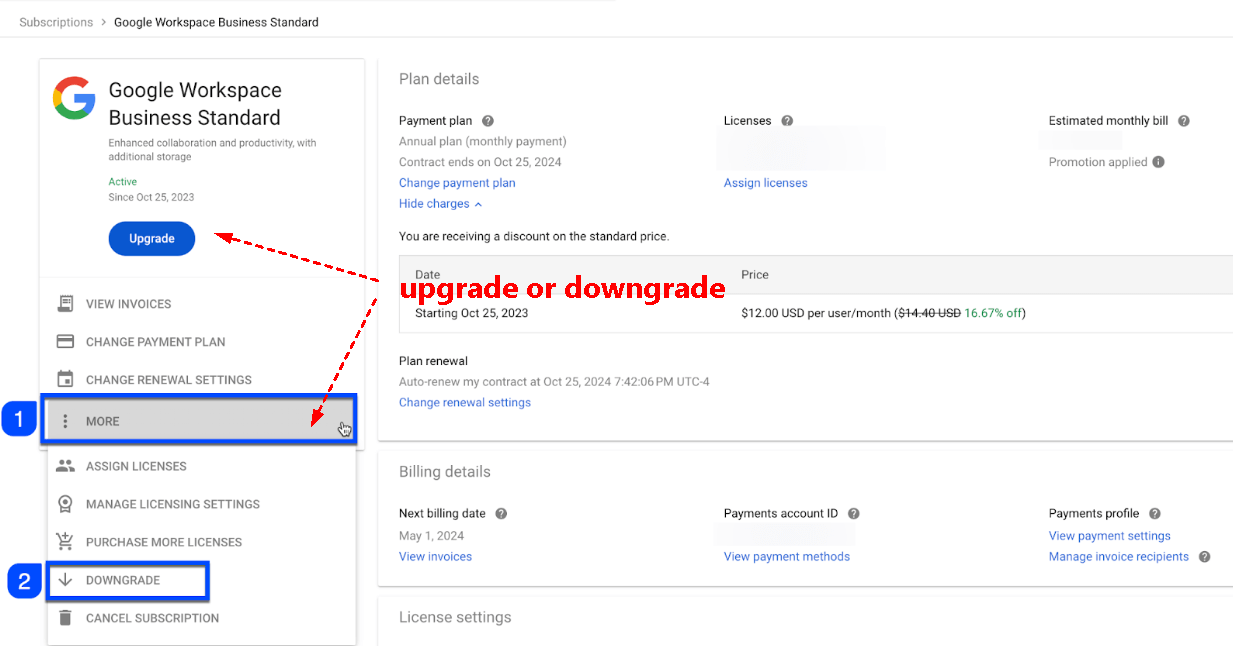
Task: Click help icon next to Payments account ID
Action: tap(854, 514)
